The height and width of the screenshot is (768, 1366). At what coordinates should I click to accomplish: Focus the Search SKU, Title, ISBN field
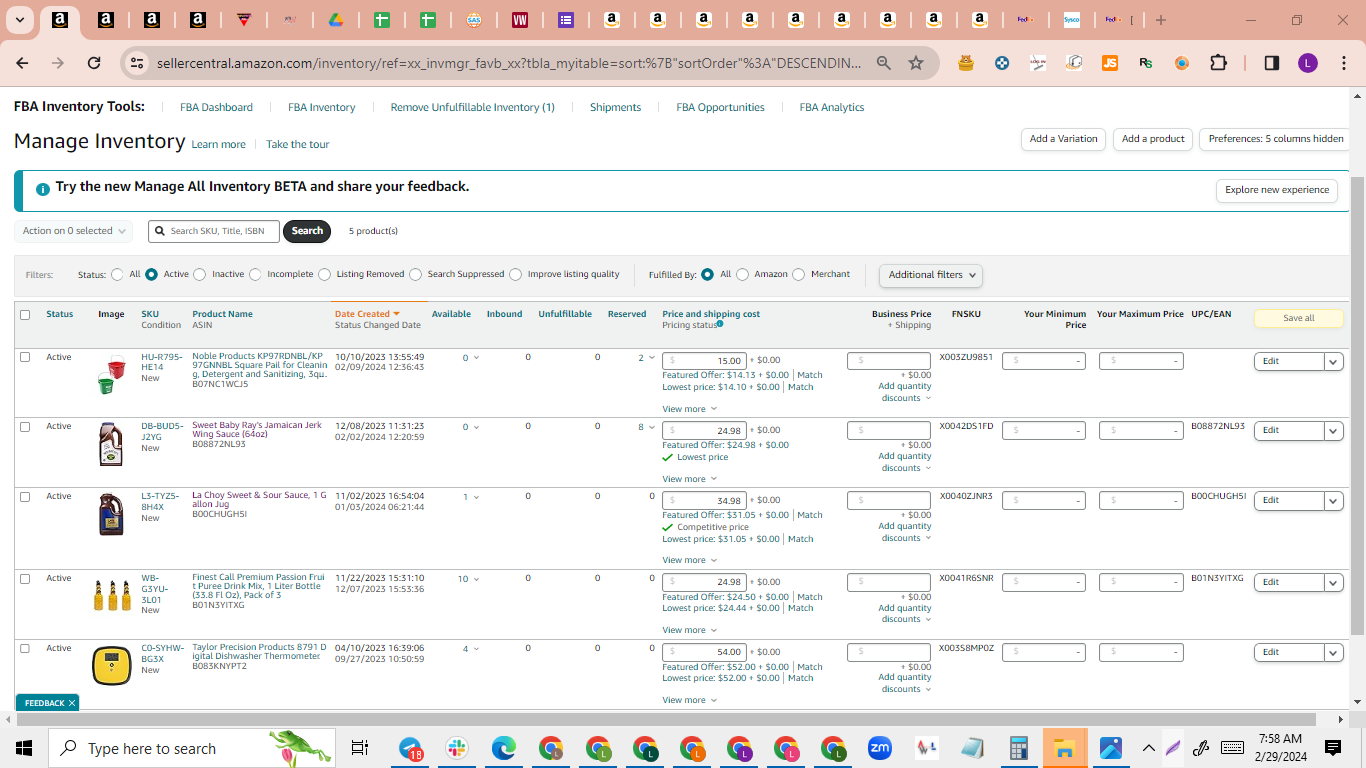pos(214,231)
